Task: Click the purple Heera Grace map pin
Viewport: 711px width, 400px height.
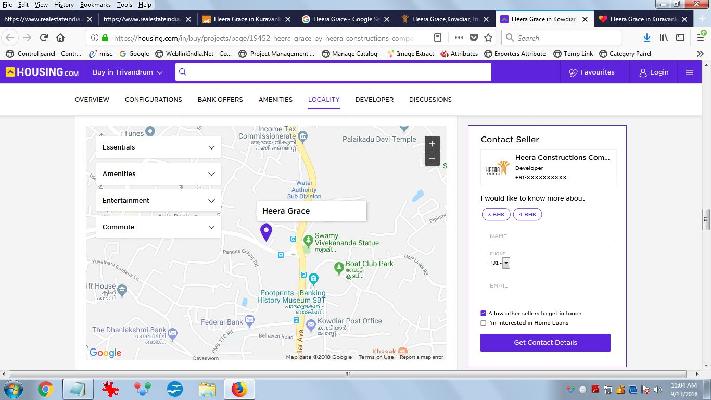Action: [266, 232]
